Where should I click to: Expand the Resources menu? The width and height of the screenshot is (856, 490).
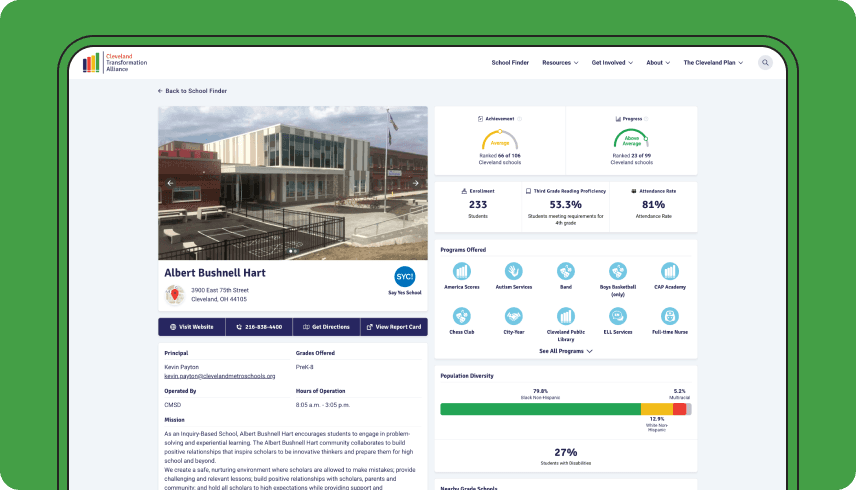[x=560, y=63]
